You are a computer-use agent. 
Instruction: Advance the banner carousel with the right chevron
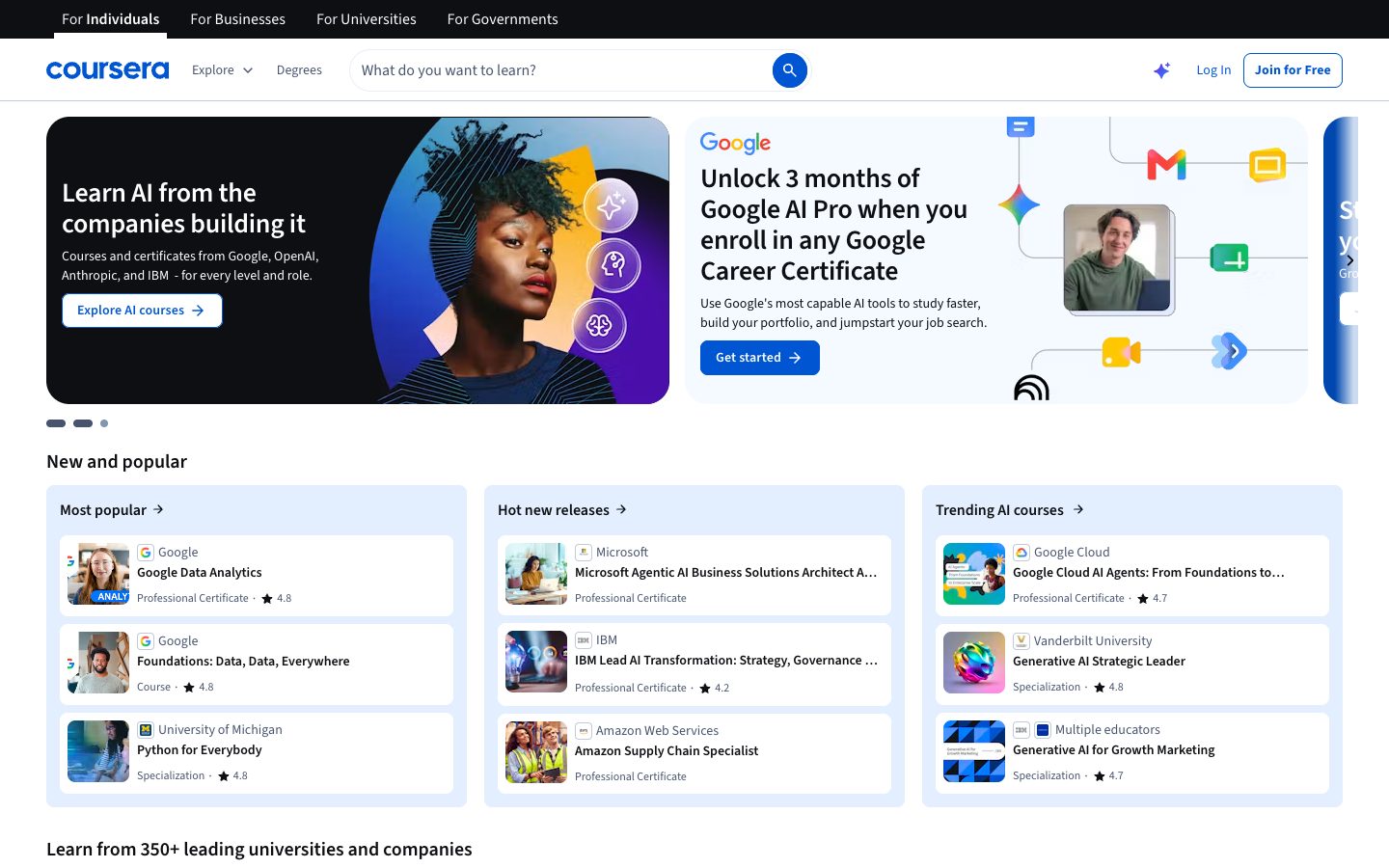1349,260
